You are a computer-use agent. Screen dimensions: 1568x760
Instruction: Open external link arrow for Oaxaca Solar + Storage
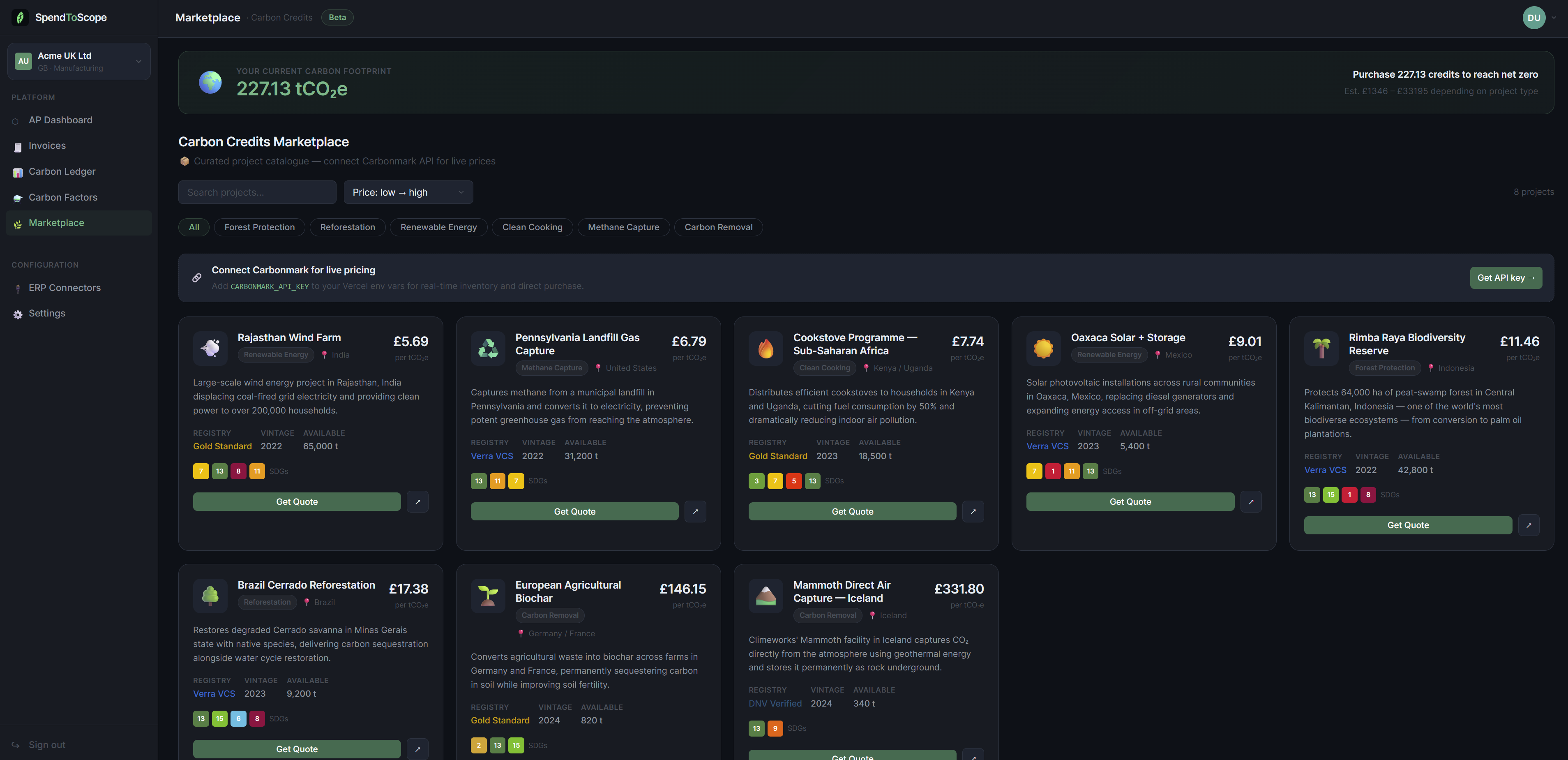pyautogui.click(x=1251, y=502)
